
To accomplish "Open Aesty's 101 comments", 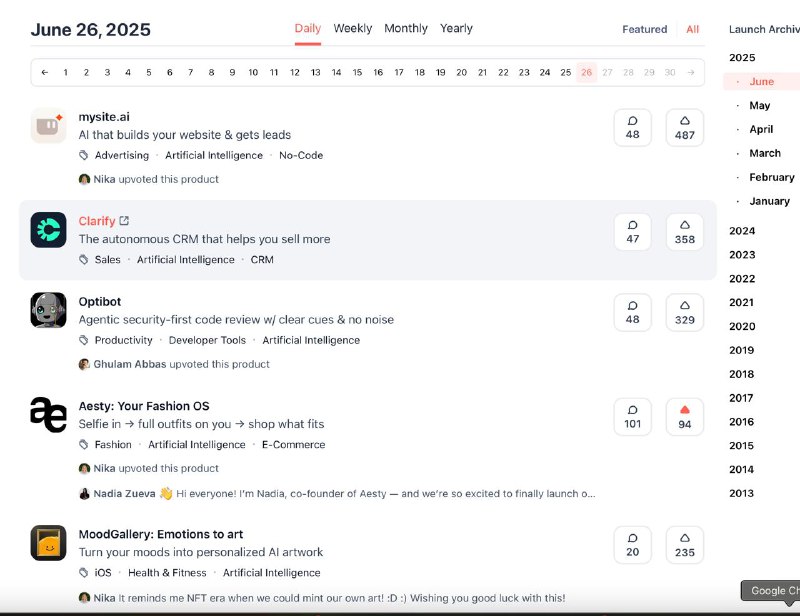I will click(633, 417).
